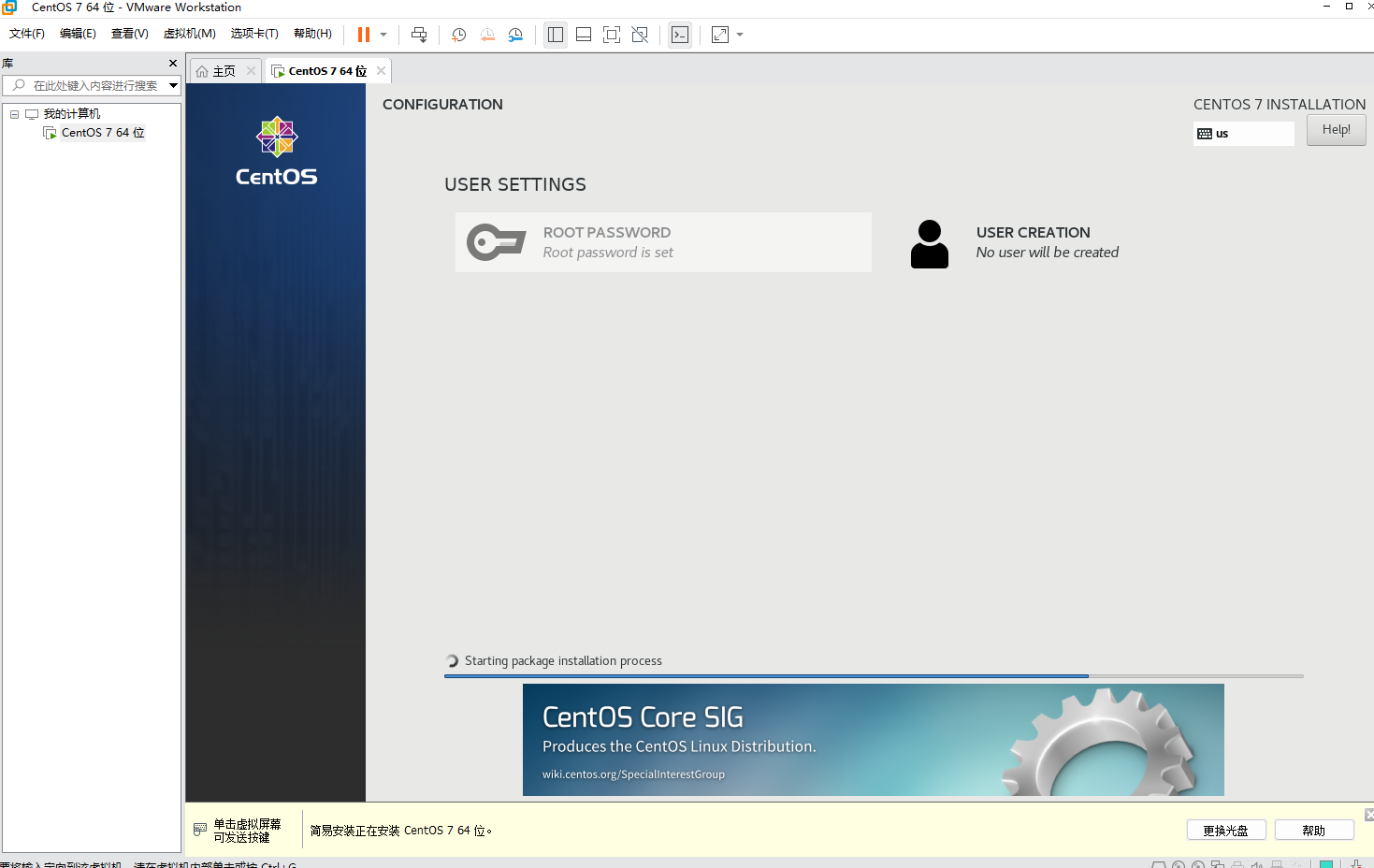Switch to the CentOS 7 64 位 tab
This screenshot has height=868, width=1374.
click(327, 71)
